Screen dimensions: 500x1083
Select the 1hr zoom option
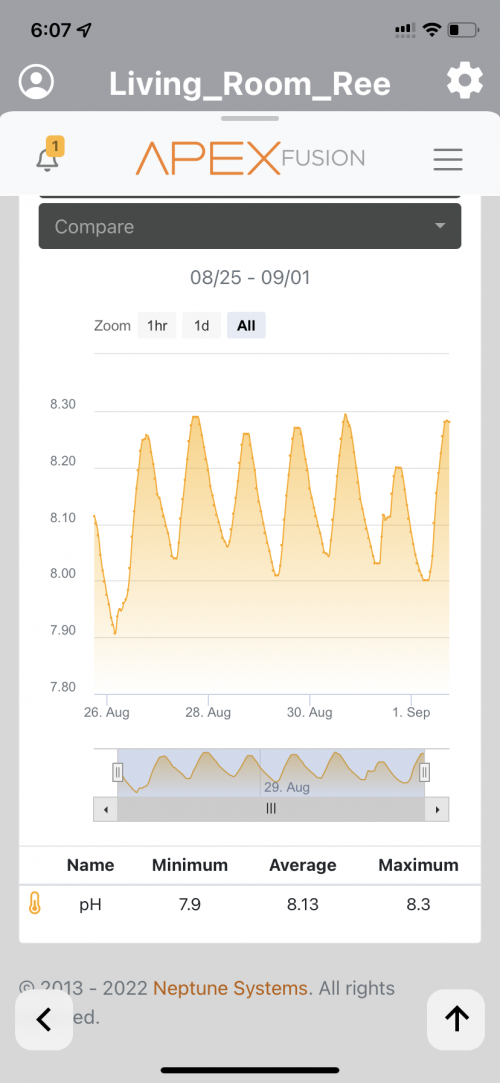point(157,325)
